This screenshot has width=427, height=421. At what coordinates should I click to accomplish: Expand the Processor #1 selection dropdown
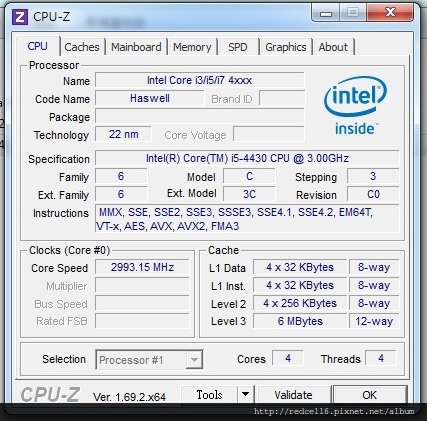click(x=194, y=360)
